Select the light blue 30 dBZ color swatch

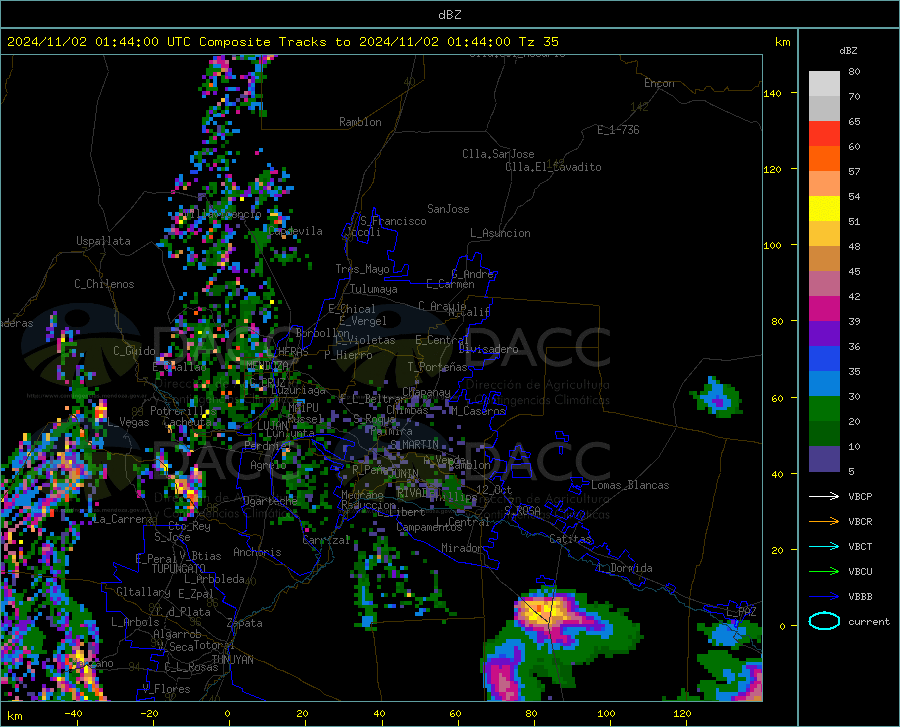pyautogui.click(x=824, y=384)
